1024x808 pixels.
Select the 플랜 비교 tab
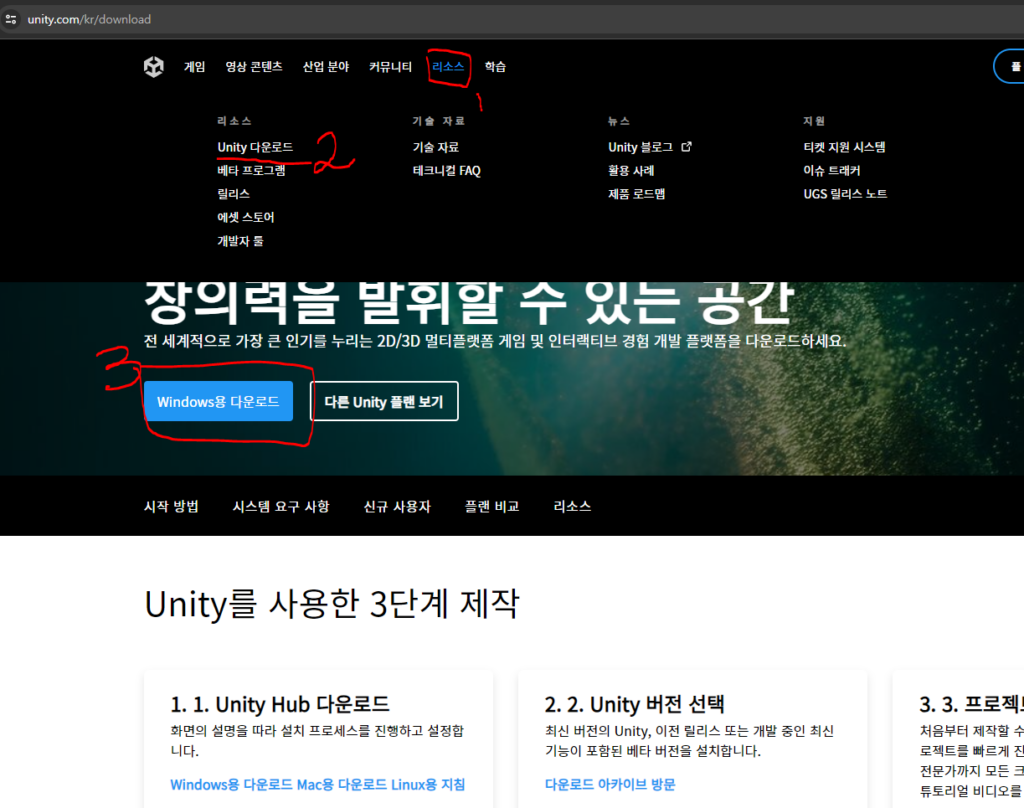492,506
